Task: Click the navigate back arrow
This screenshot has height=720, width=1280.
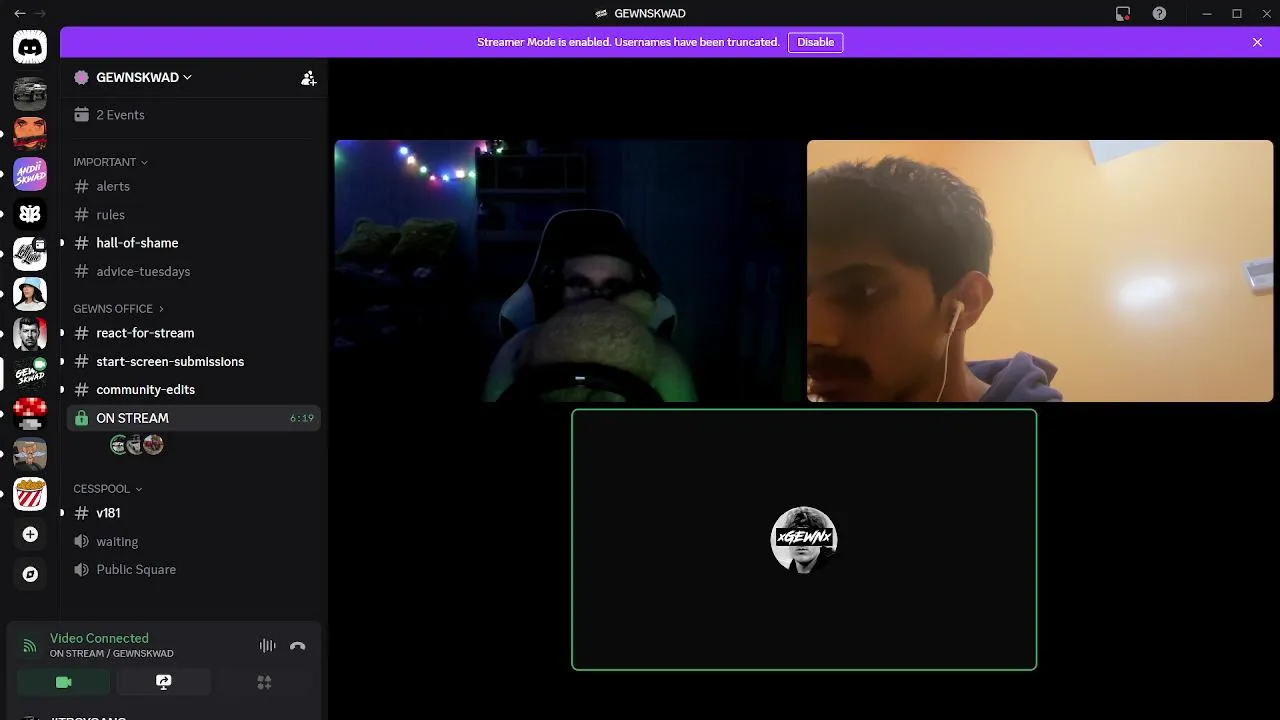Action: (x=19, y=13)
